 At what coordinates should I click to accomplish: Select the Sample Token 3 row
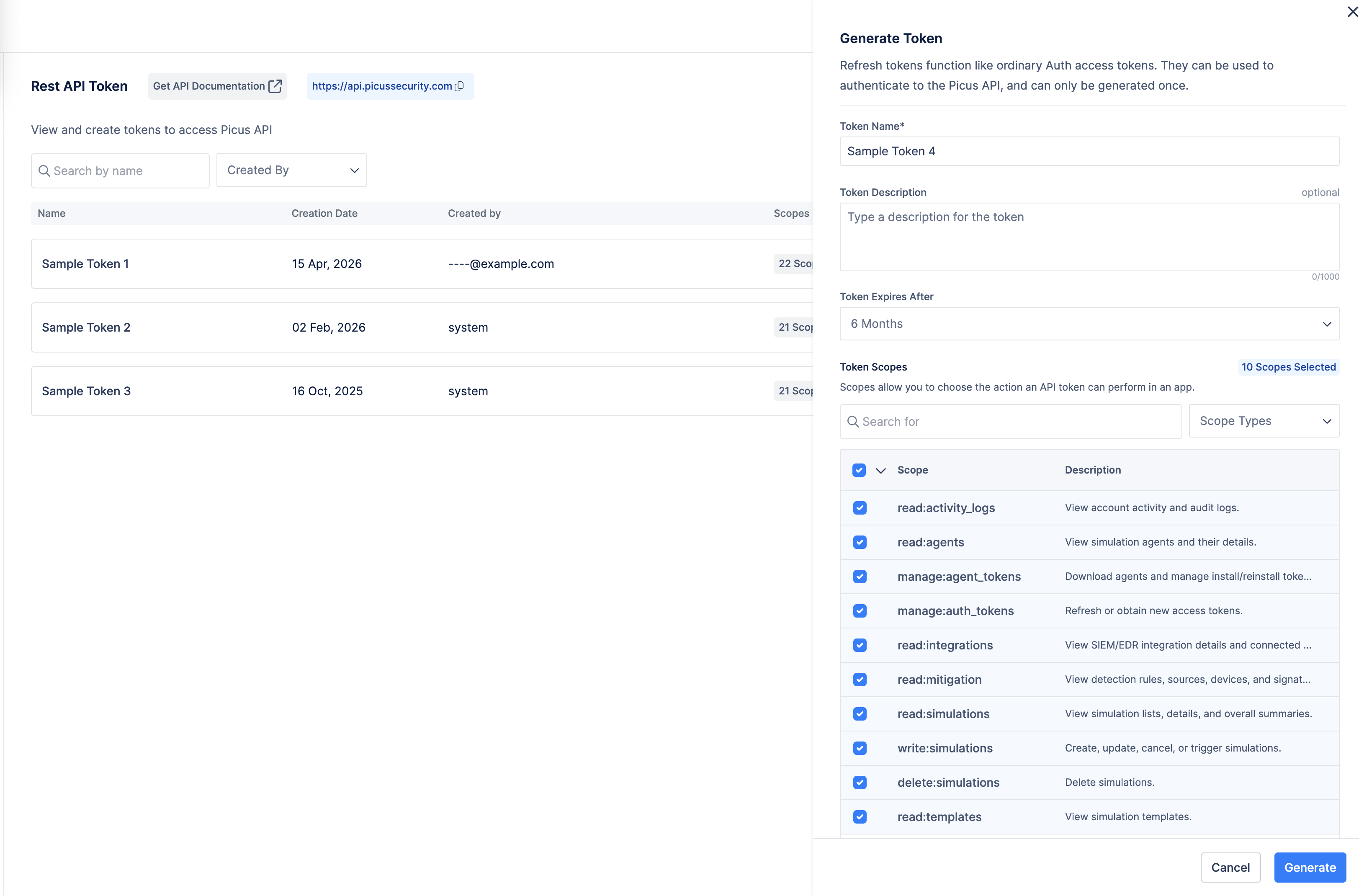pos(86,391)
